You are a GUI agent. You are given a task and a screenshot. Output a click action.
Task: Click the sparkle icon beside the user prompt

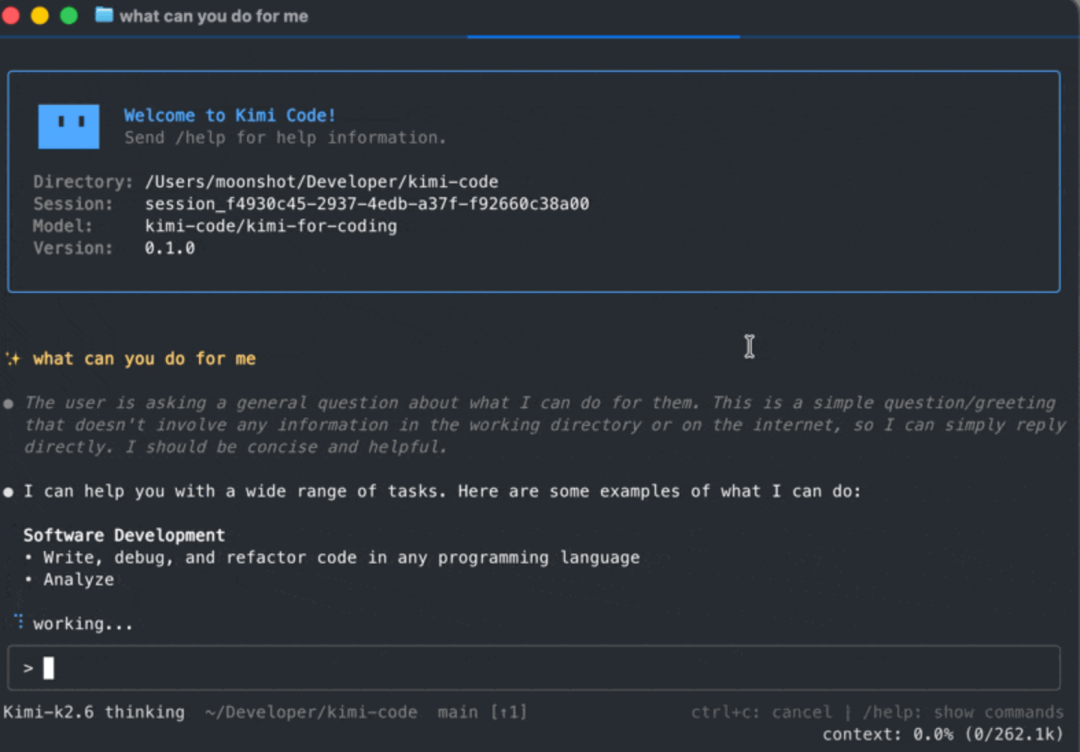pos(13,359)
